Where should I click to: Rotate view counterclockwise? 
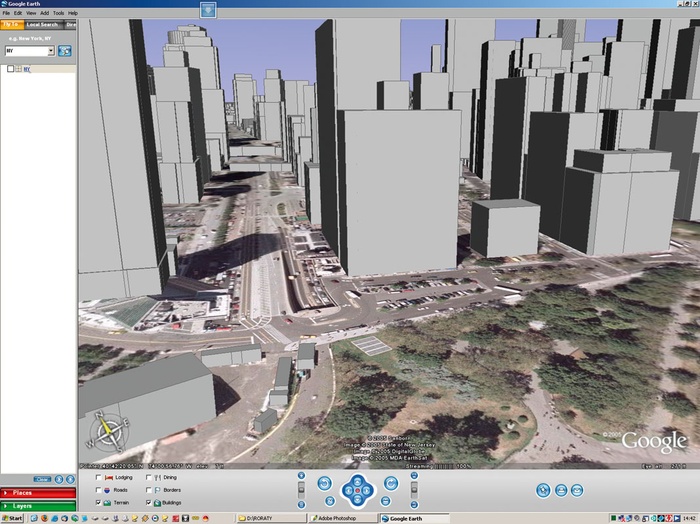point(325,483)
